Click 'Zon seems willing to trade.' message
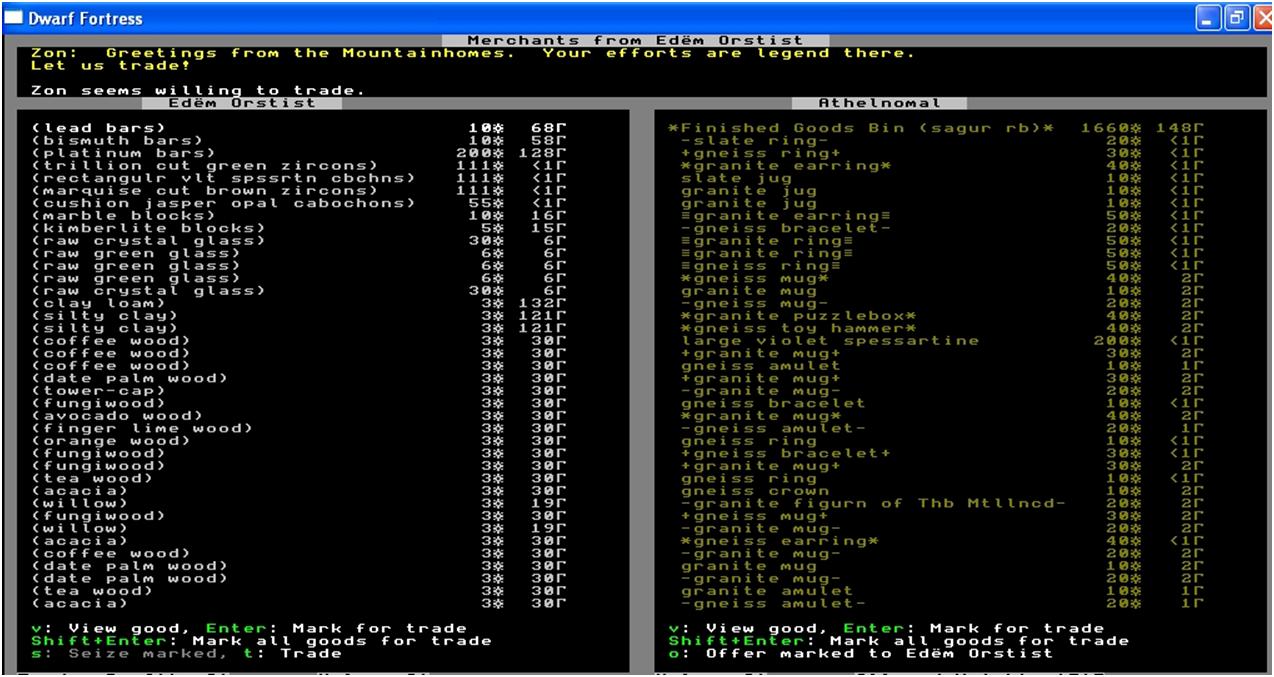 199,90
